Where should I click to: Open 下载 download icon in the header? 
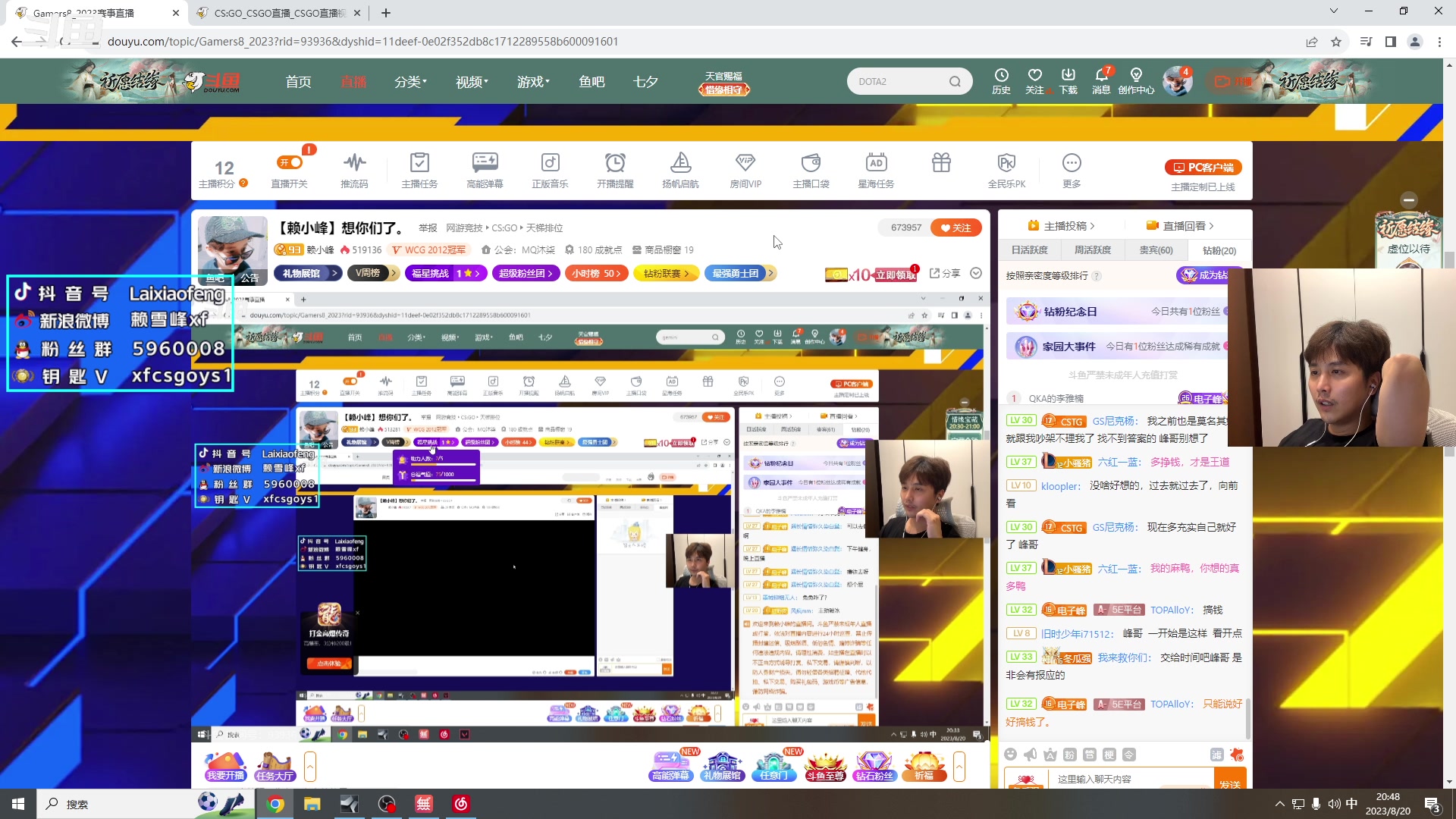pos(1068,80)
